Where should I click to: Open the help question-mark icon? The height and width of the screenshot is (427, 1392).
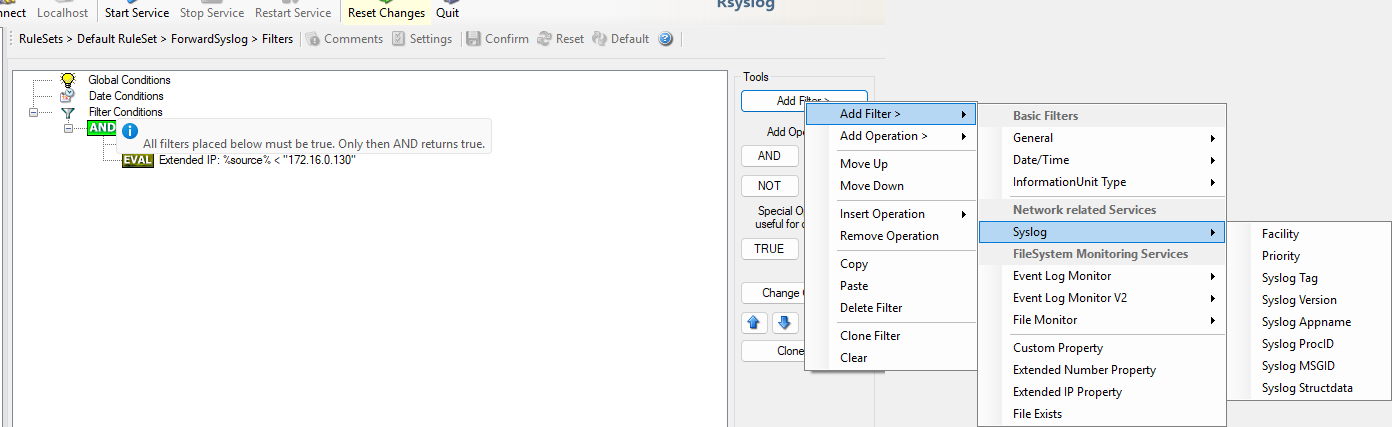pos(665,39)
